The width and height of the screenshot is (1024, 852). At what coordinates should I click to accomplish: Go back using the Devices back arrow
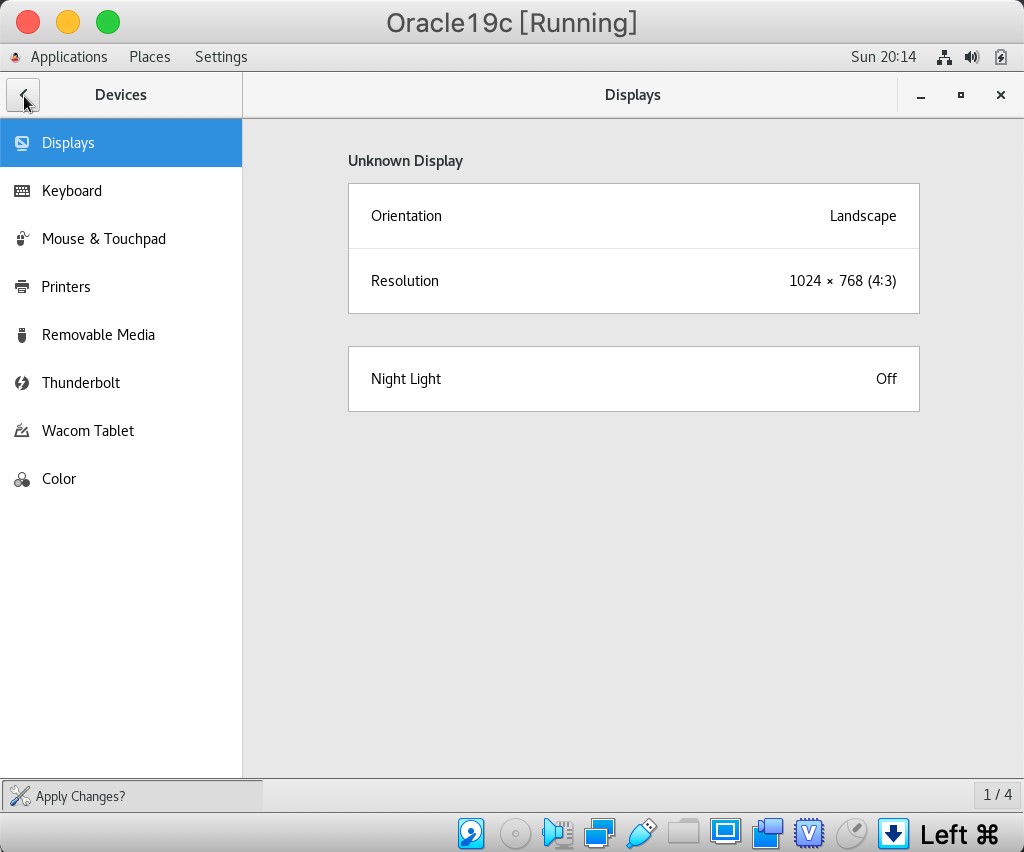[23, 95]
